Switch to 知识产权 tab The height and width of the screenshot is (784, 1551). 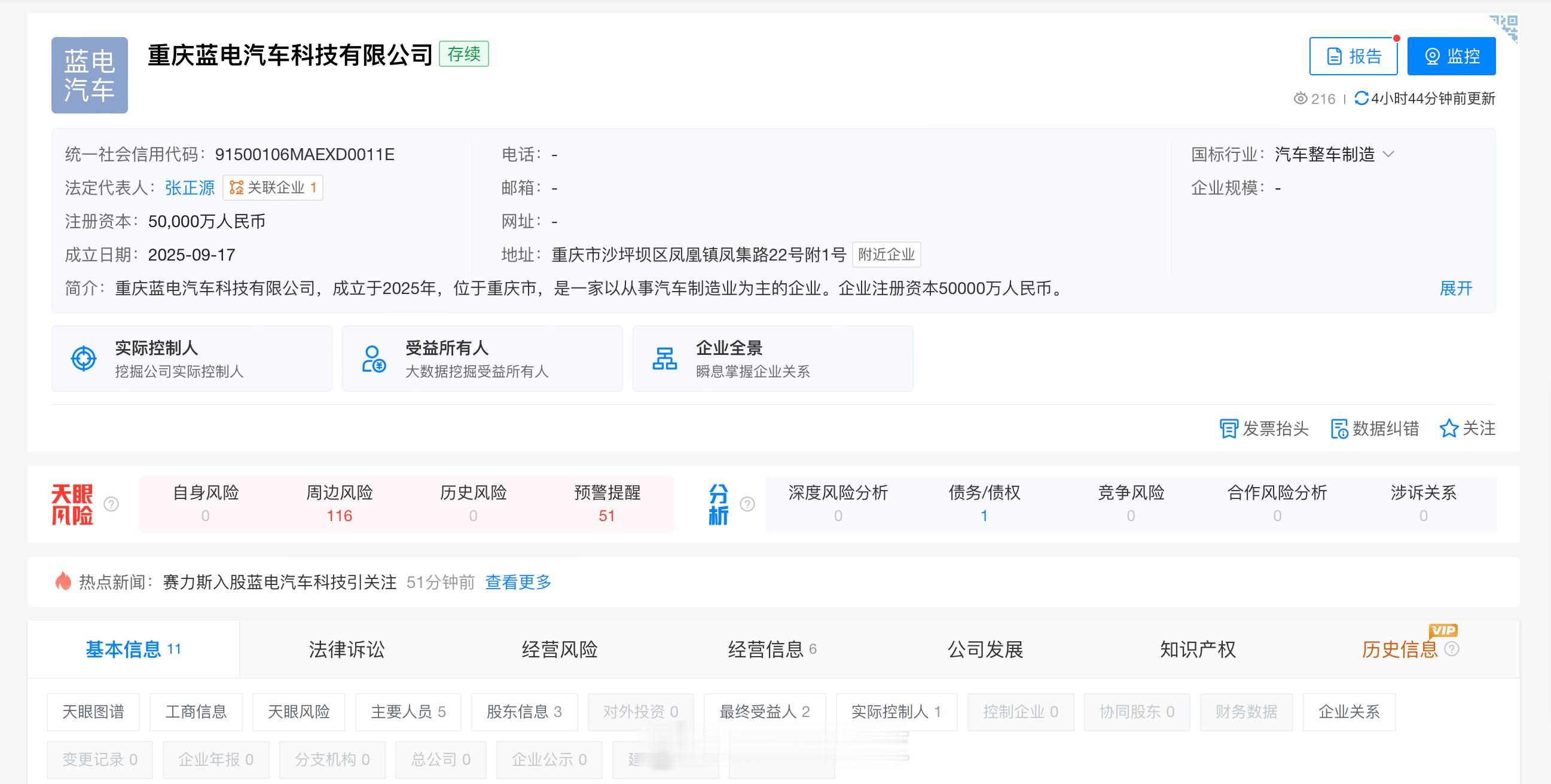pos(1198,649)
